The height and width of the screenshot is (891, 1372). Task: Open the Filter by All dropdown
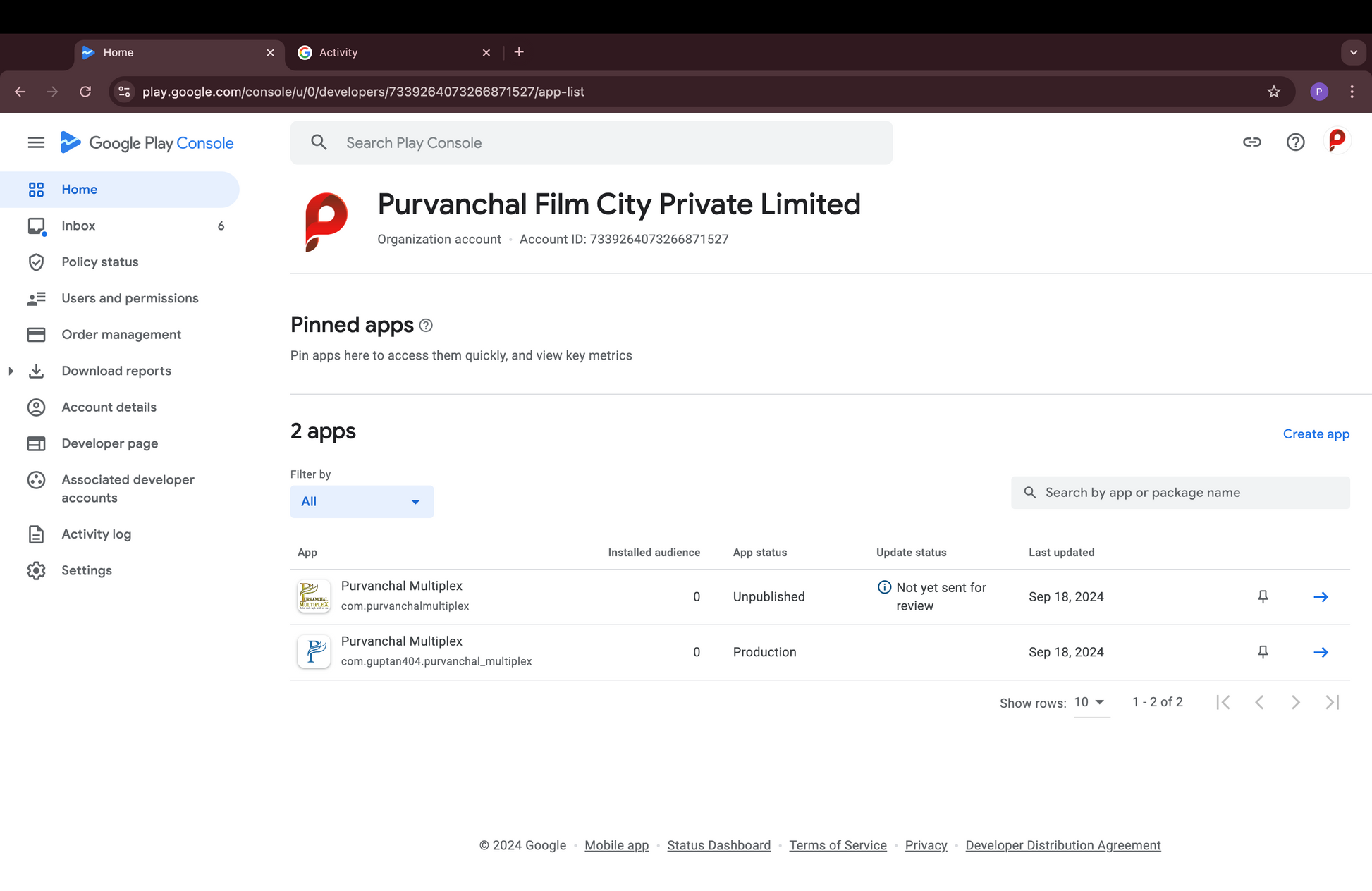tap(361, 502)
